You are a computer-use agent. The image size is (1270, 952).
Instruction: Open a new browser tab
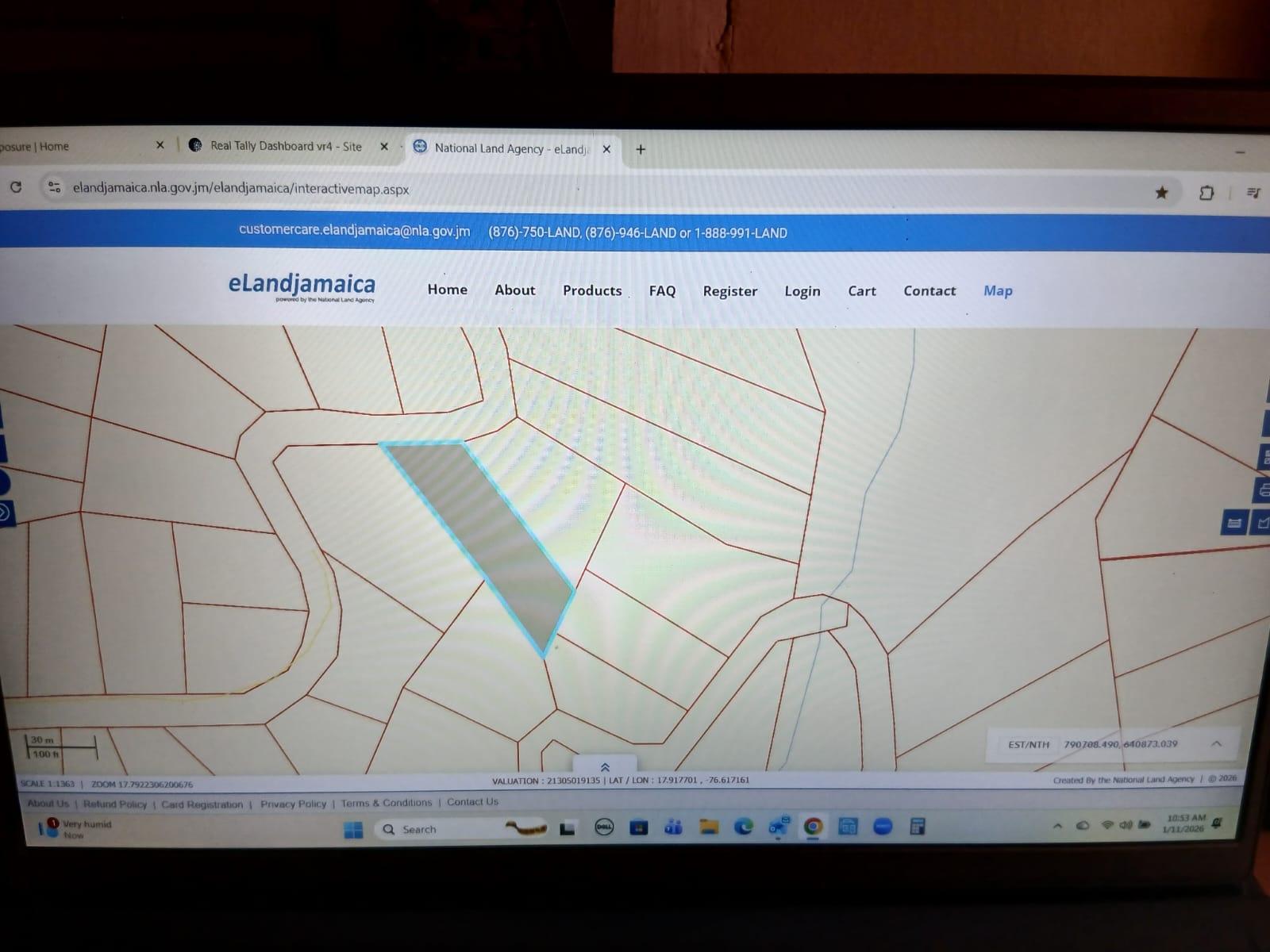click(x=641, y=149)
